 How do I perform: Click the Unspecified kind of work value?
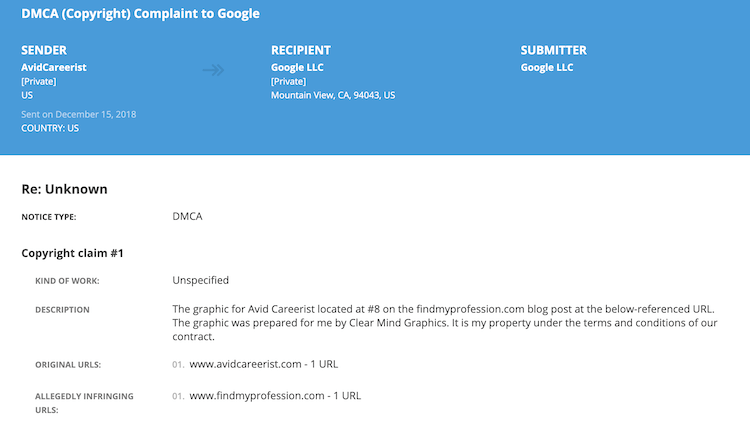(x=200, y=280)
